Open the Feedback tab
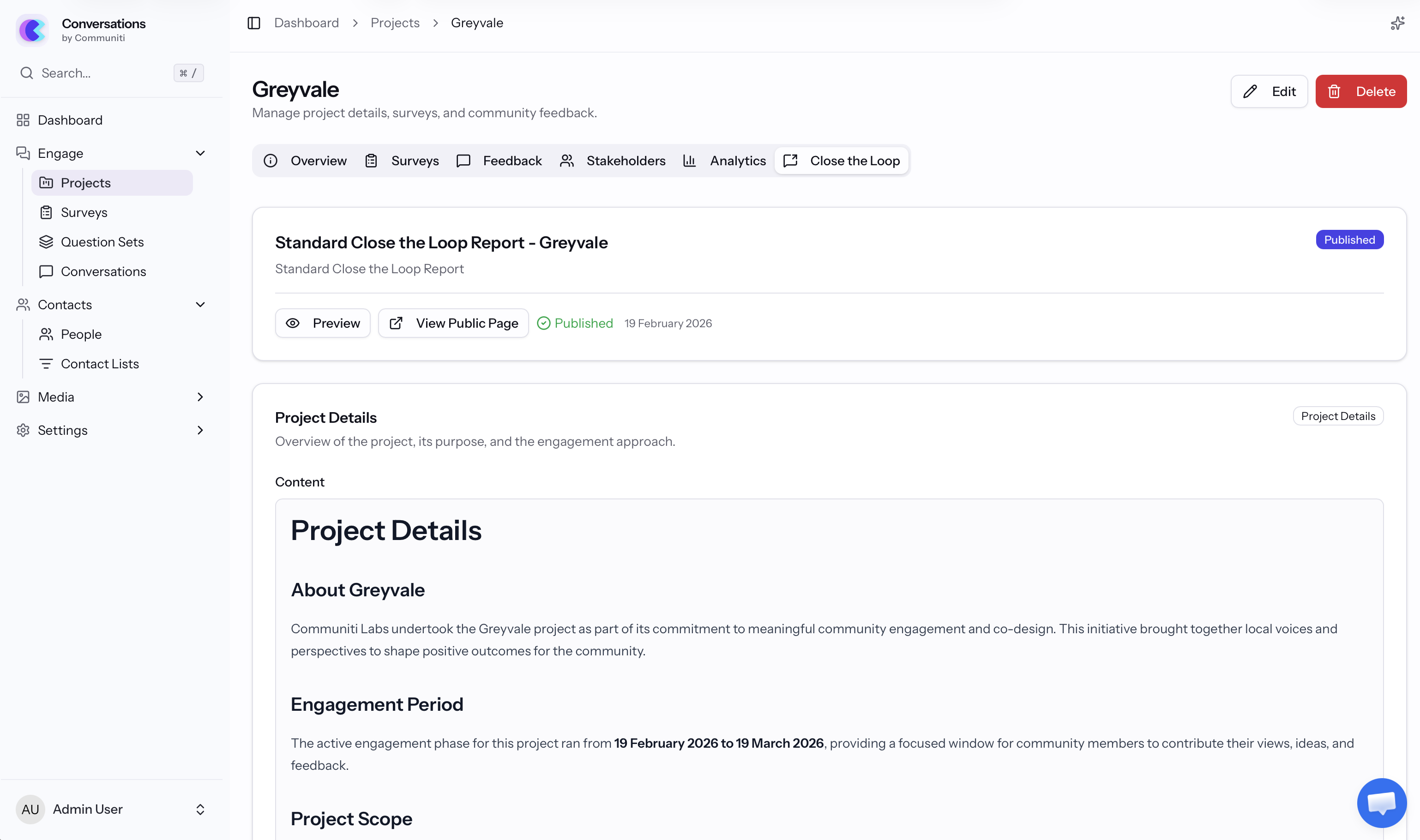This screenshot has width=1420, height=840. (512, 161)
